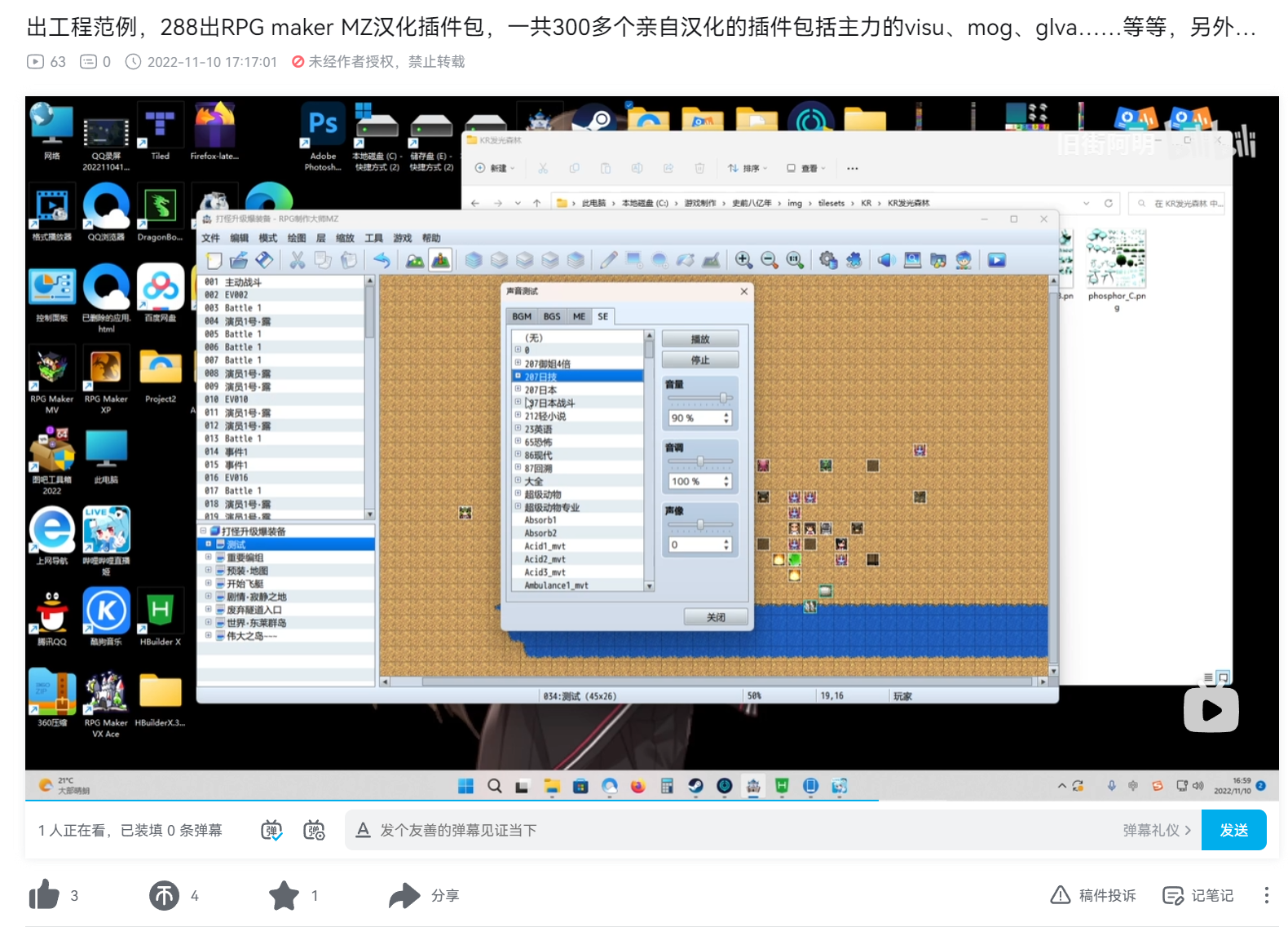Open the 编辑 menu
Viewport: 1288px width, 931px height.
point(239,238)
